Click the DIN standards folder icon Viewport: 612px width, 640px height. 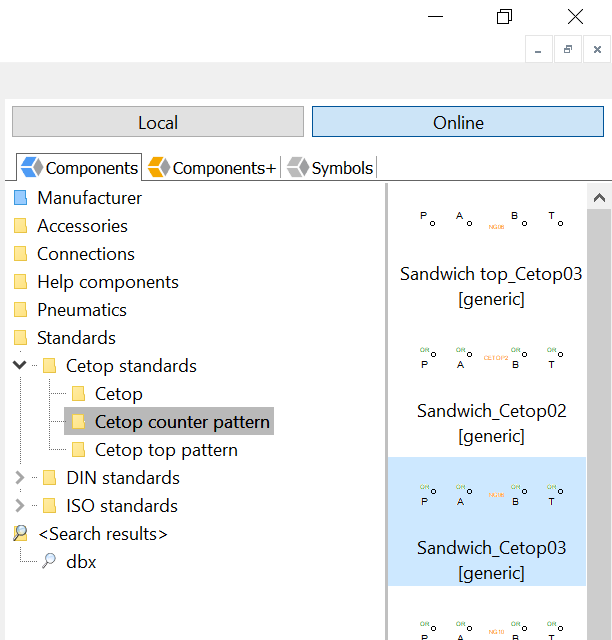[x=49, y=478]
